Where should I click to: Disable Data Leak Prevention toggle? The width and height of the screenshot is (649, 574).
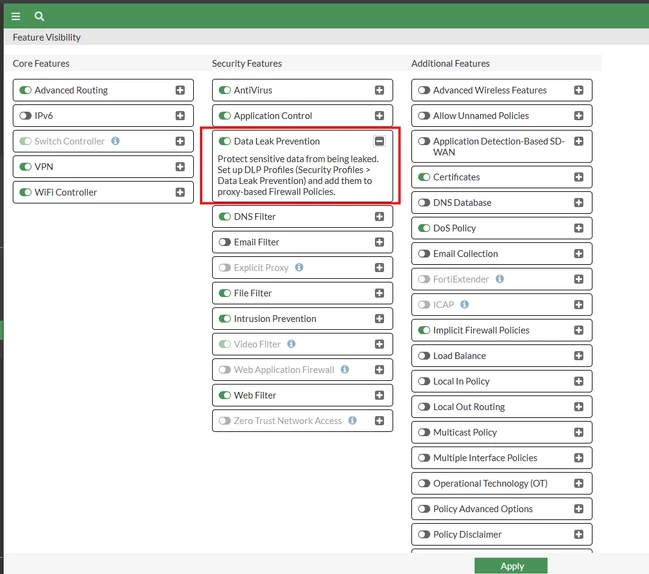pos(225,141)
